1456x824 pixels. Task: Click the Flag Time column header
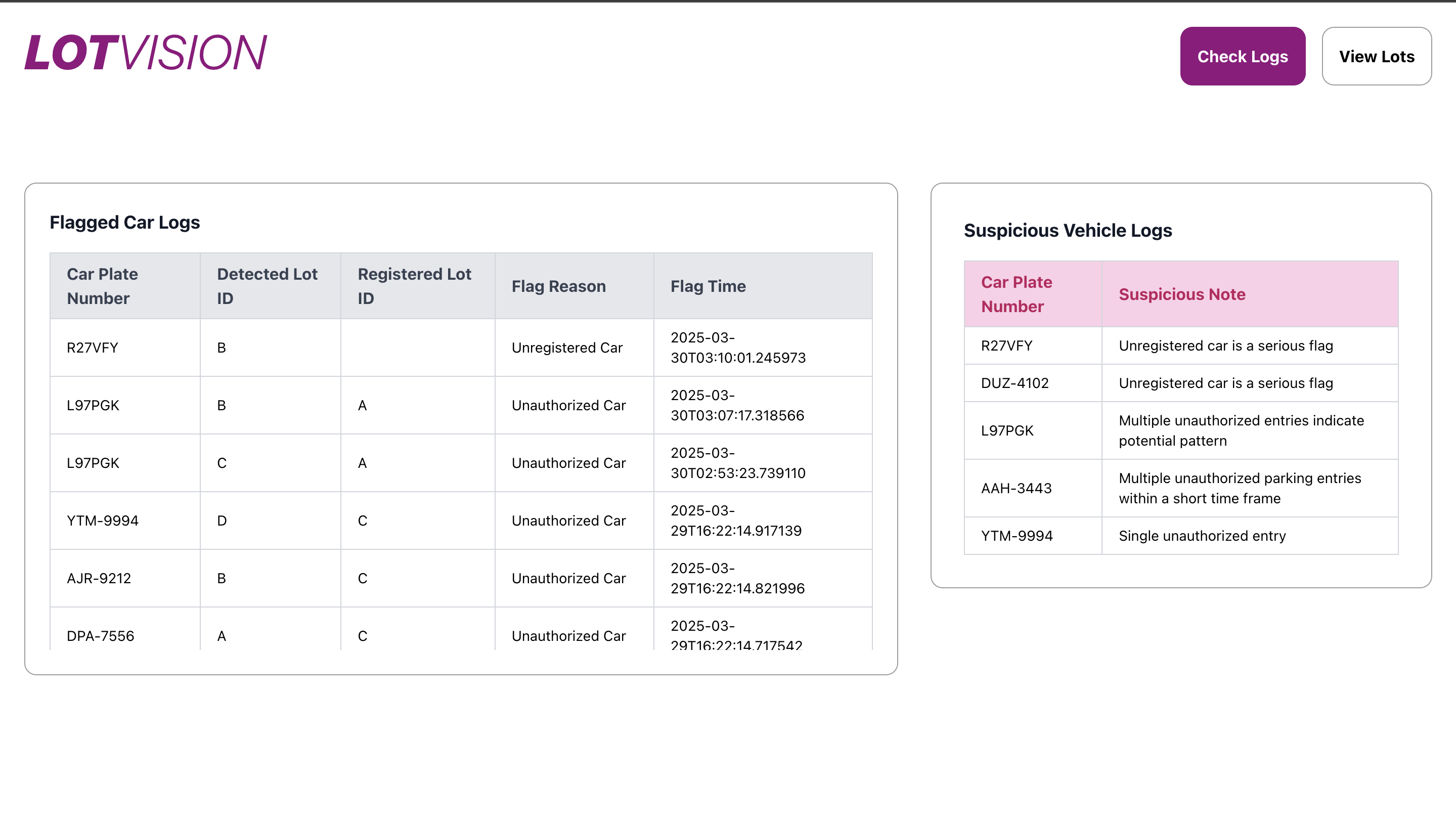point(708,286)
